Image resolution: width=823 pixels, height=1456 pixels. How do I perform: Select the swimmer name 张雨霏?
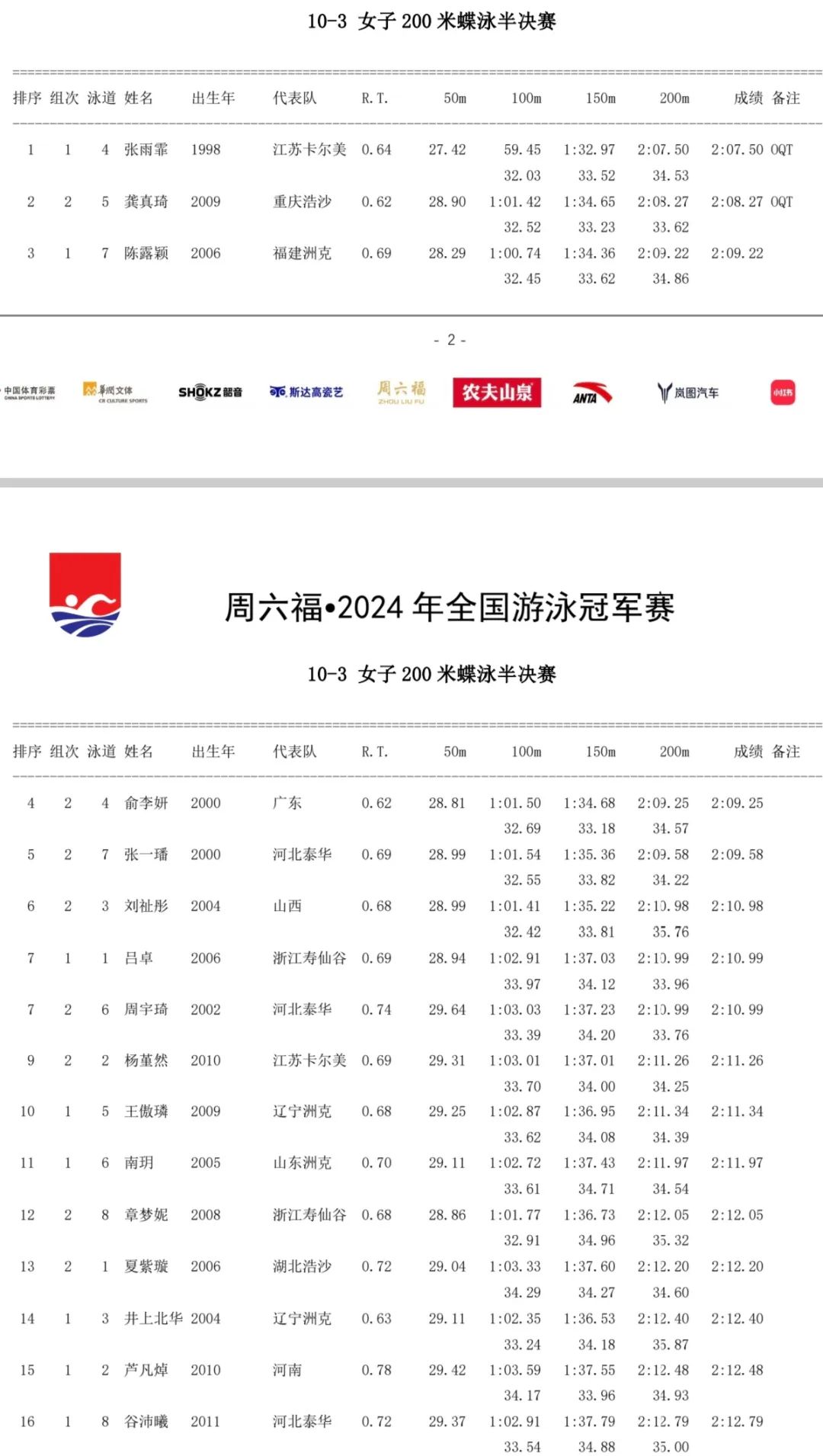coord(146,149)
